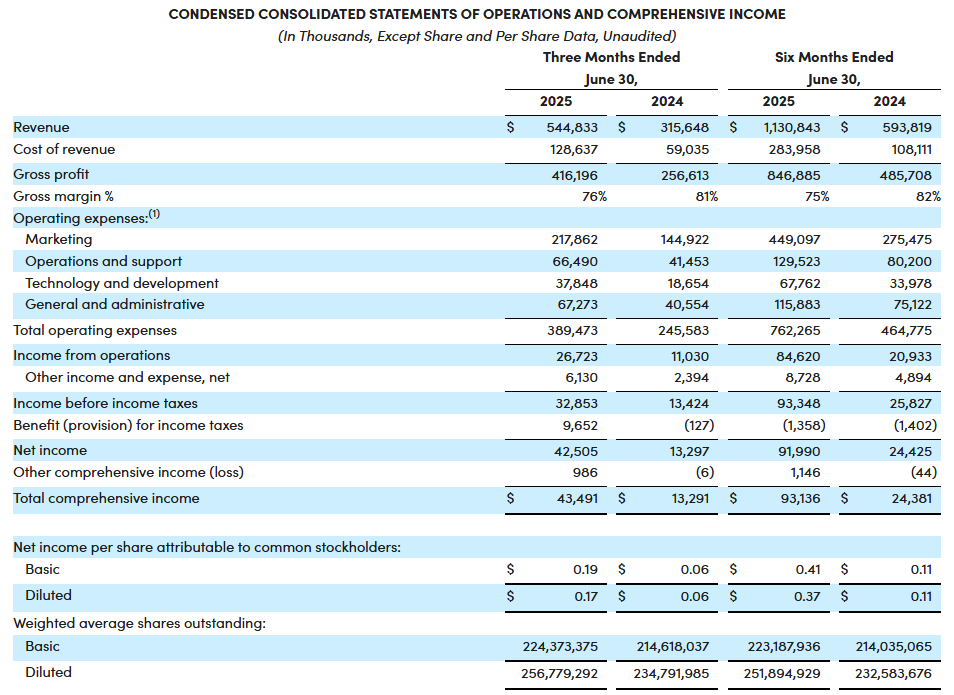Click the Operations and support value 66,490
The image size is (954, 695).
pyautogui.click(x=576, y=261)
